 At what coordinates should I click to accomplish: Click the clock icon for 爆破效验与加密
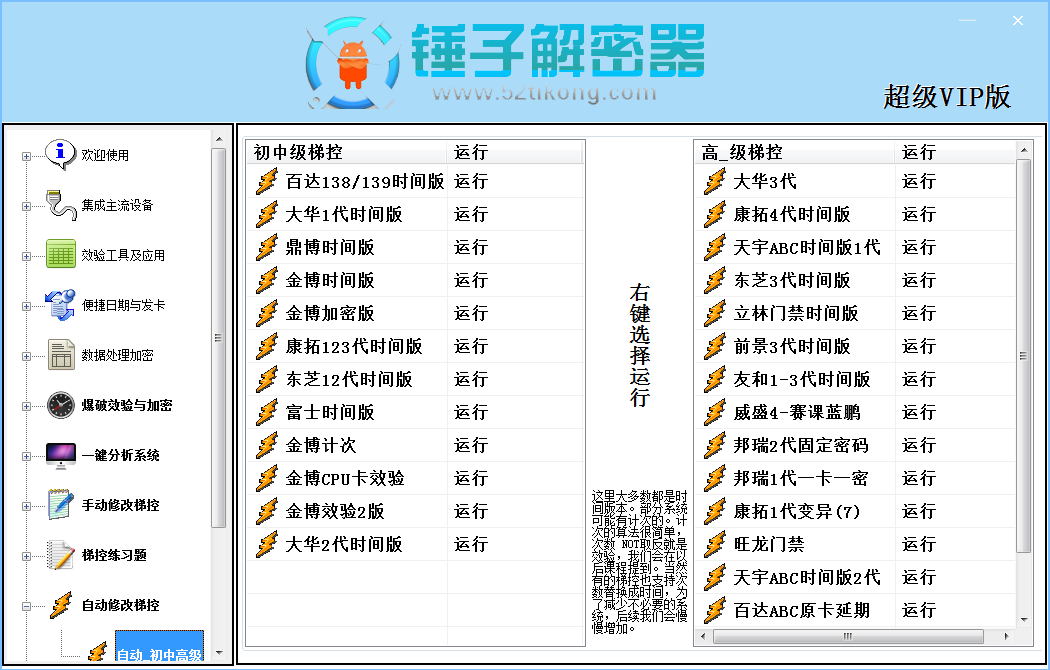(x=61, y=405)
